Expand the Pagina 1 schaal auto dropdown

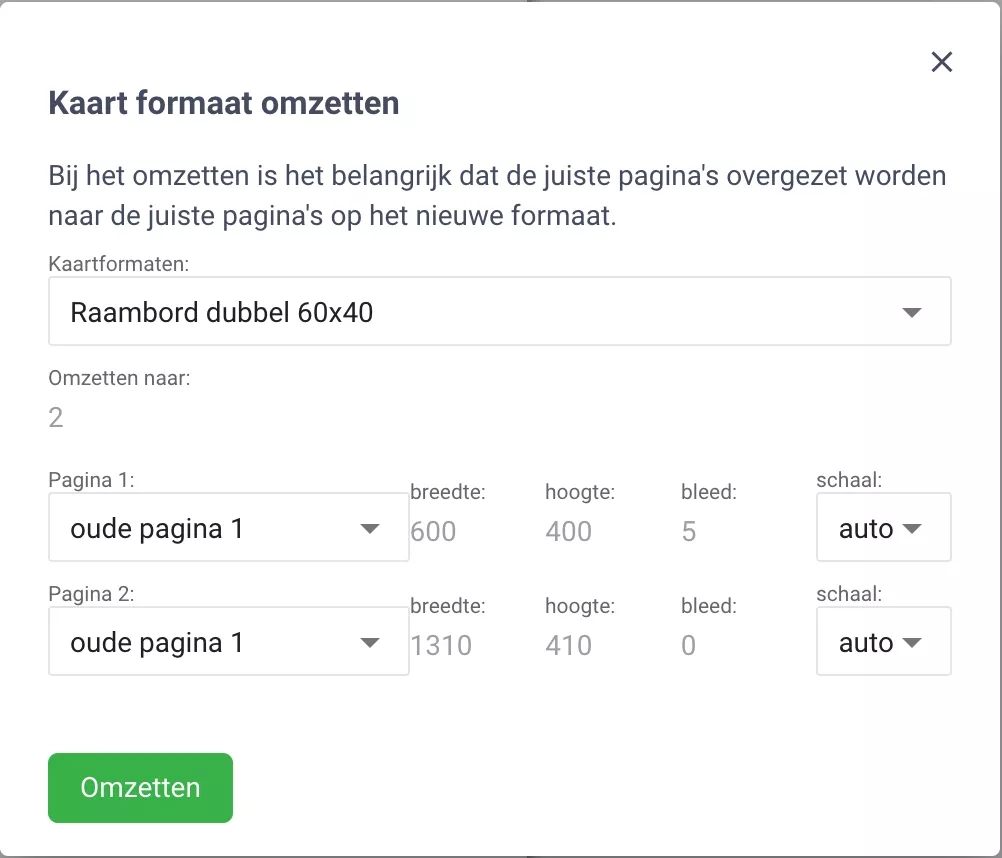click(882, 528)
